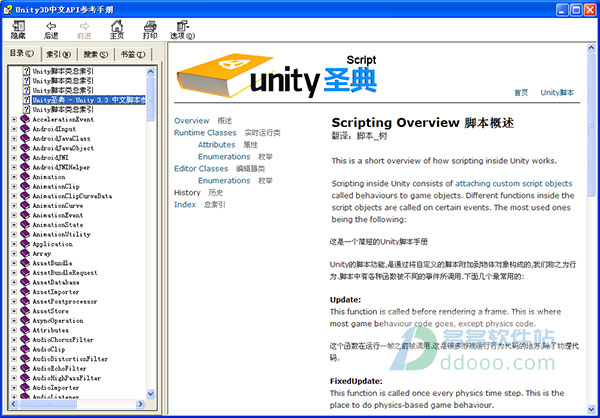Screen dimensions: 600x418
Task: Click the tree panel horizontal scrollbar thumb
Action: [x=48, y=404]
